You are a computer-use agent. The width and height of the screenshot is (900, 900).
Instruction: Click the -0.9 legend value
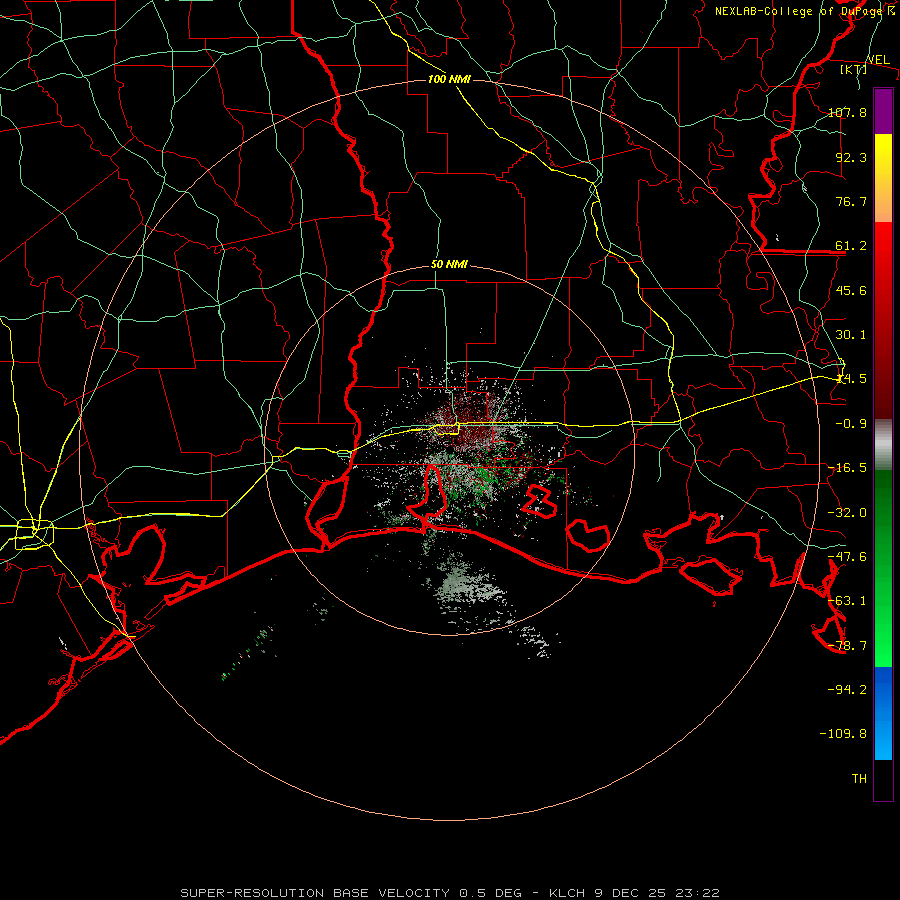[851, 424]
